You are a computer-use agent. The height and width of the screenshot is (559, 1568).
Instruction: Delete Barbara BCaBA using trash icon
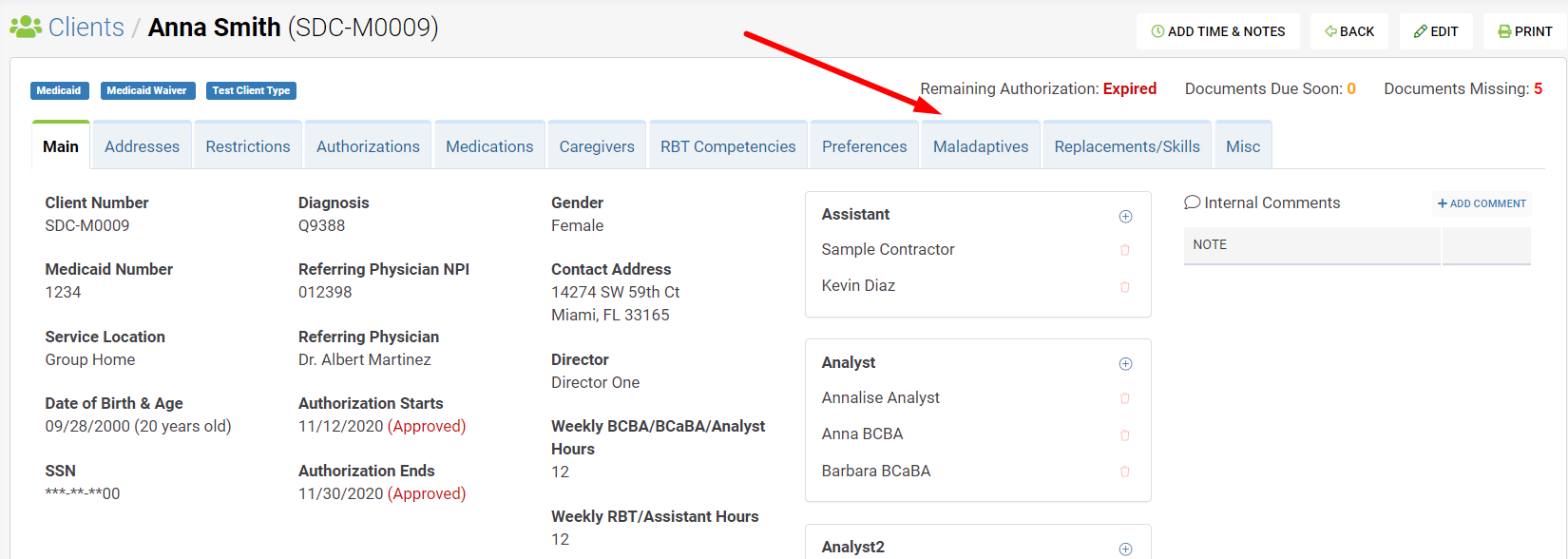[1125, 472]
